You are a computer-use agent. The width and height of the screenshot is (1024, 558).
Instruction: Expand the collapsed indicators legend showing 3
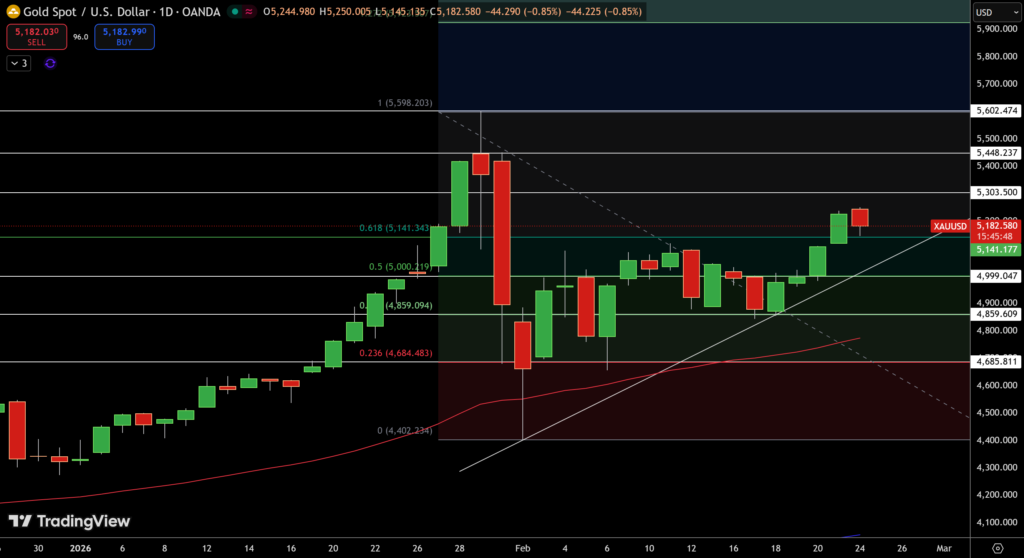tap(19, 63)
